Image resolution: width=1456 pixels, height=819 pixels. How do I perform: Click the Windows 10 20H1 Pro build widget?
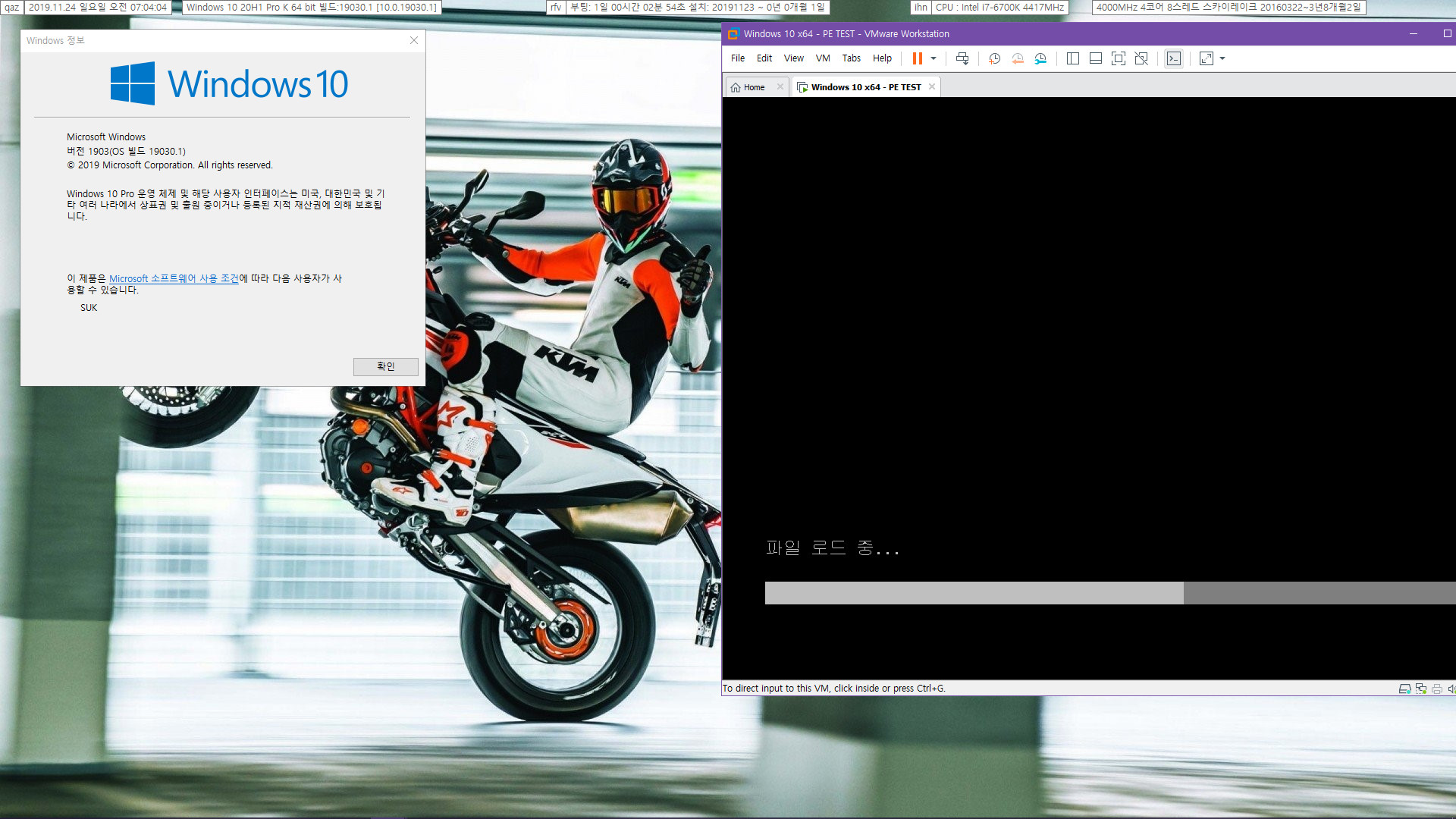312,8
